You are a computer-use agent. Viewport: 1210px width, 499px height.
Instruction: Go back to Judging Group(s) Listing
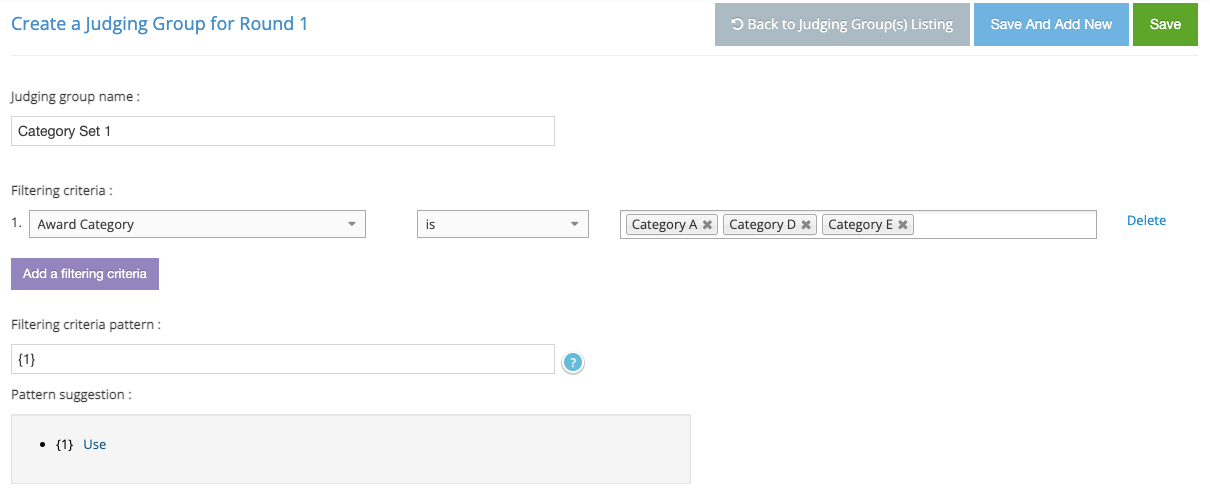point(842,25)
